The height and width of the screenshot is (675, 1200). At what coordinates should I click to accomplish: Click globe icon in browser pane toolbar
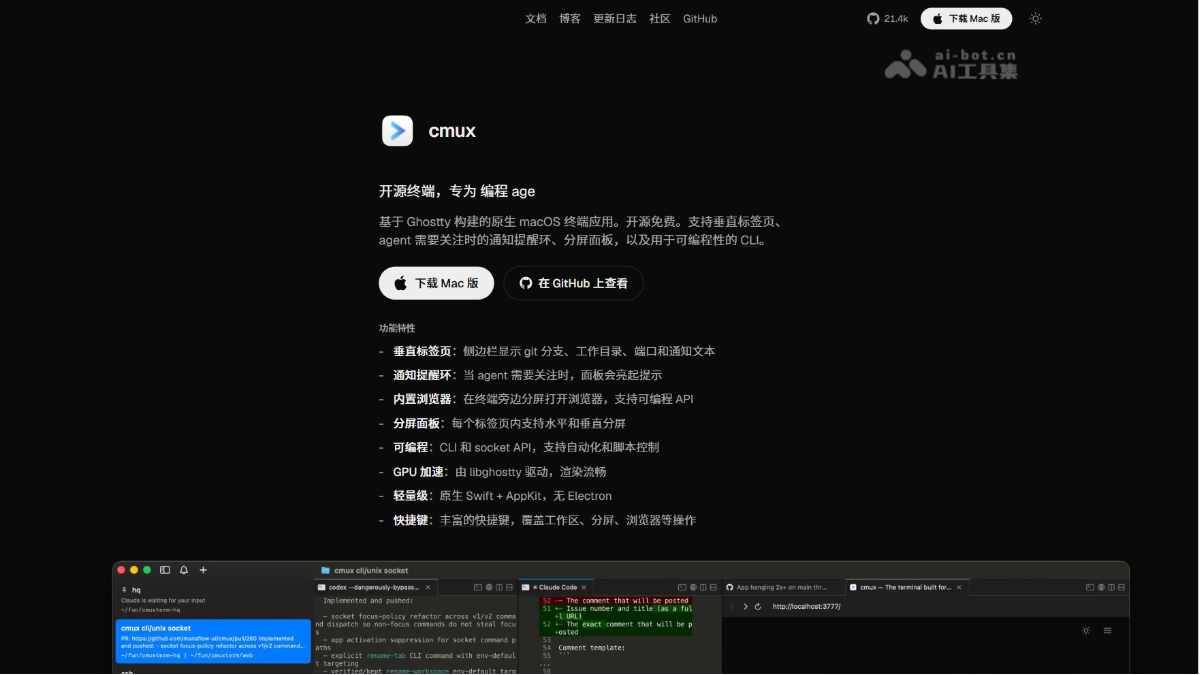(x=1101, y=587)
